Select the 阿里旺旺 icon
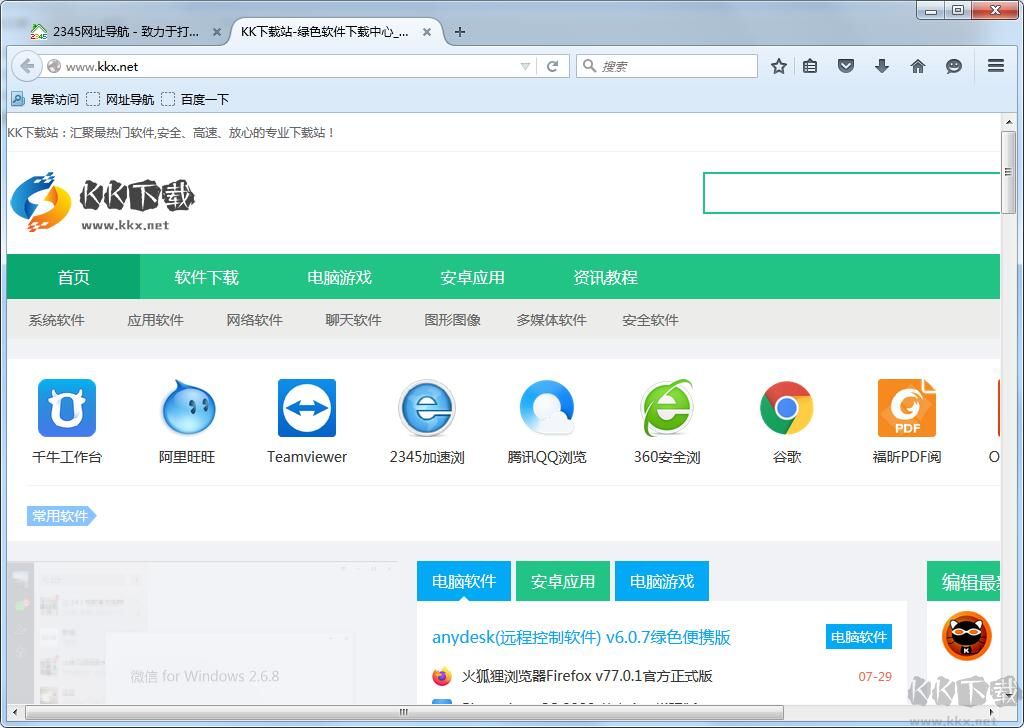The image size is (1024, 728). point(186,407)
